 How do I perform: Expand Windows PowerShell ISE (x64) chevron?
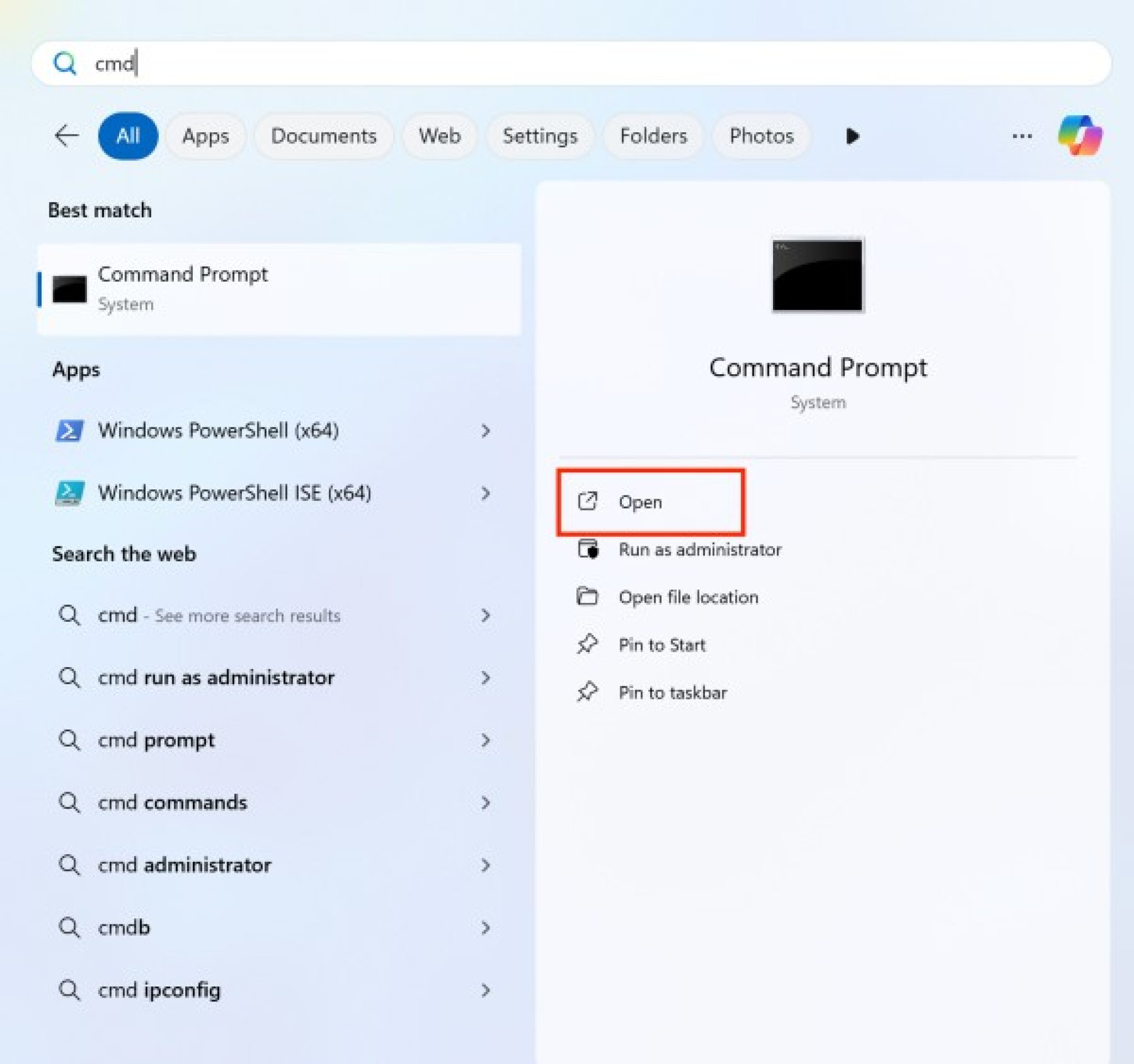[486, 493]
